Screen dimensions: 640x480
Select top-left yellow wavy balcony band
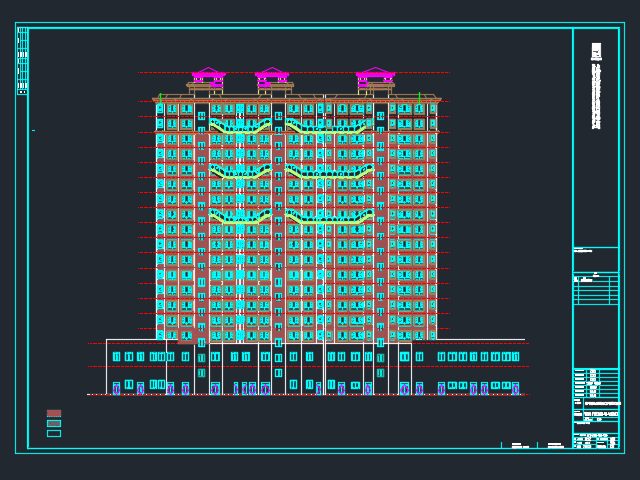click(240, 127)
